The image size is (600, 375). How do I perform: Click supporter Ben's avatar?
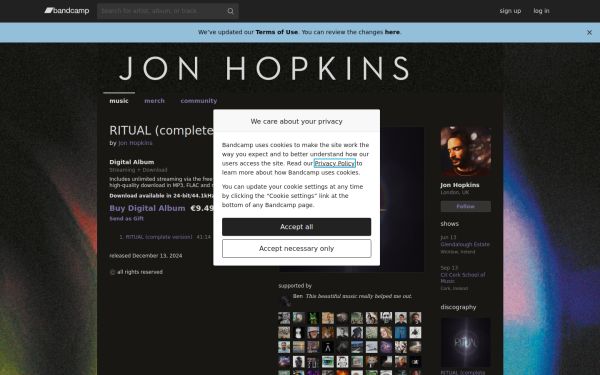284,301
